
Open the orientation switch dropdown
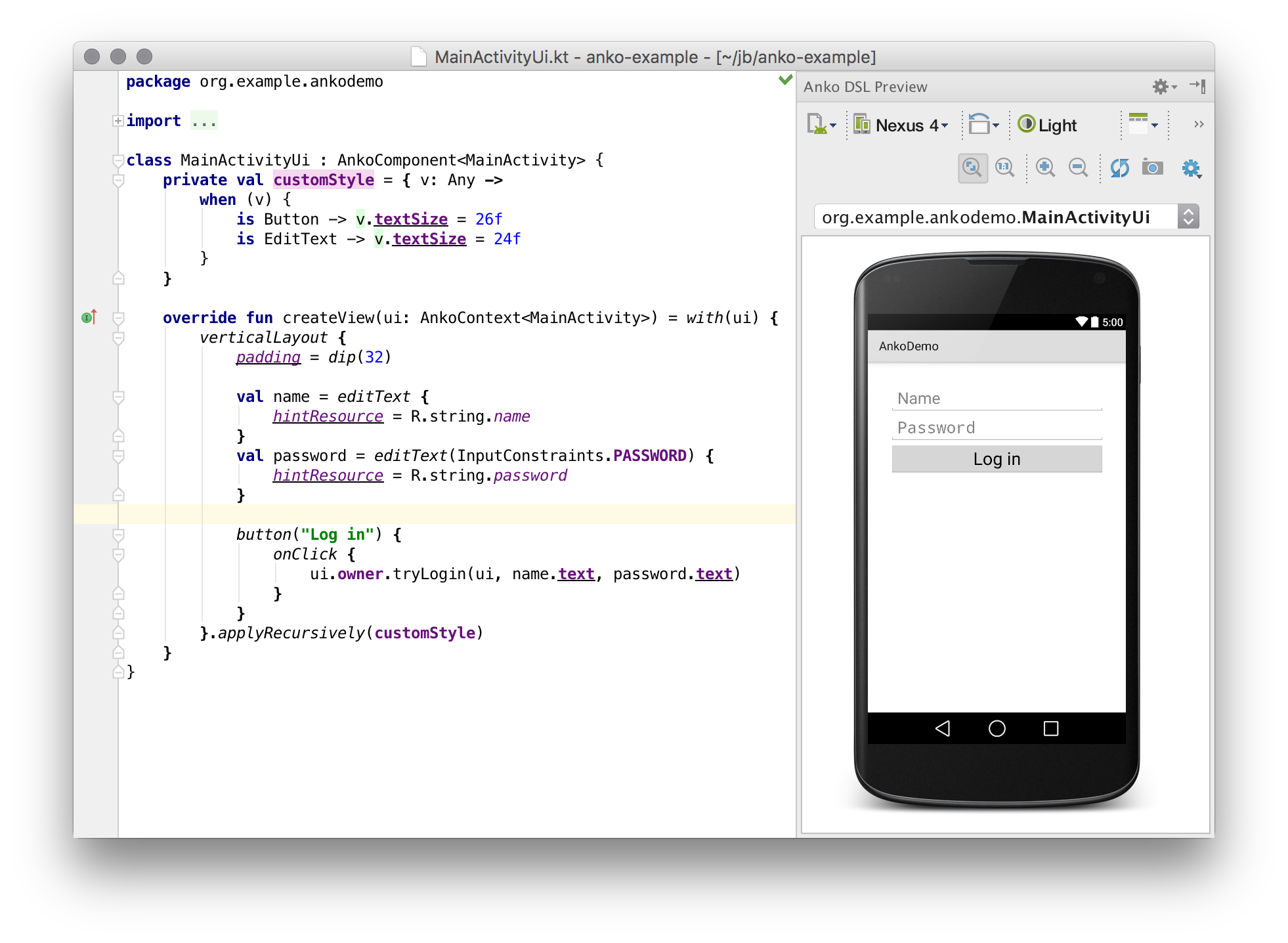(x=983, y=124)
